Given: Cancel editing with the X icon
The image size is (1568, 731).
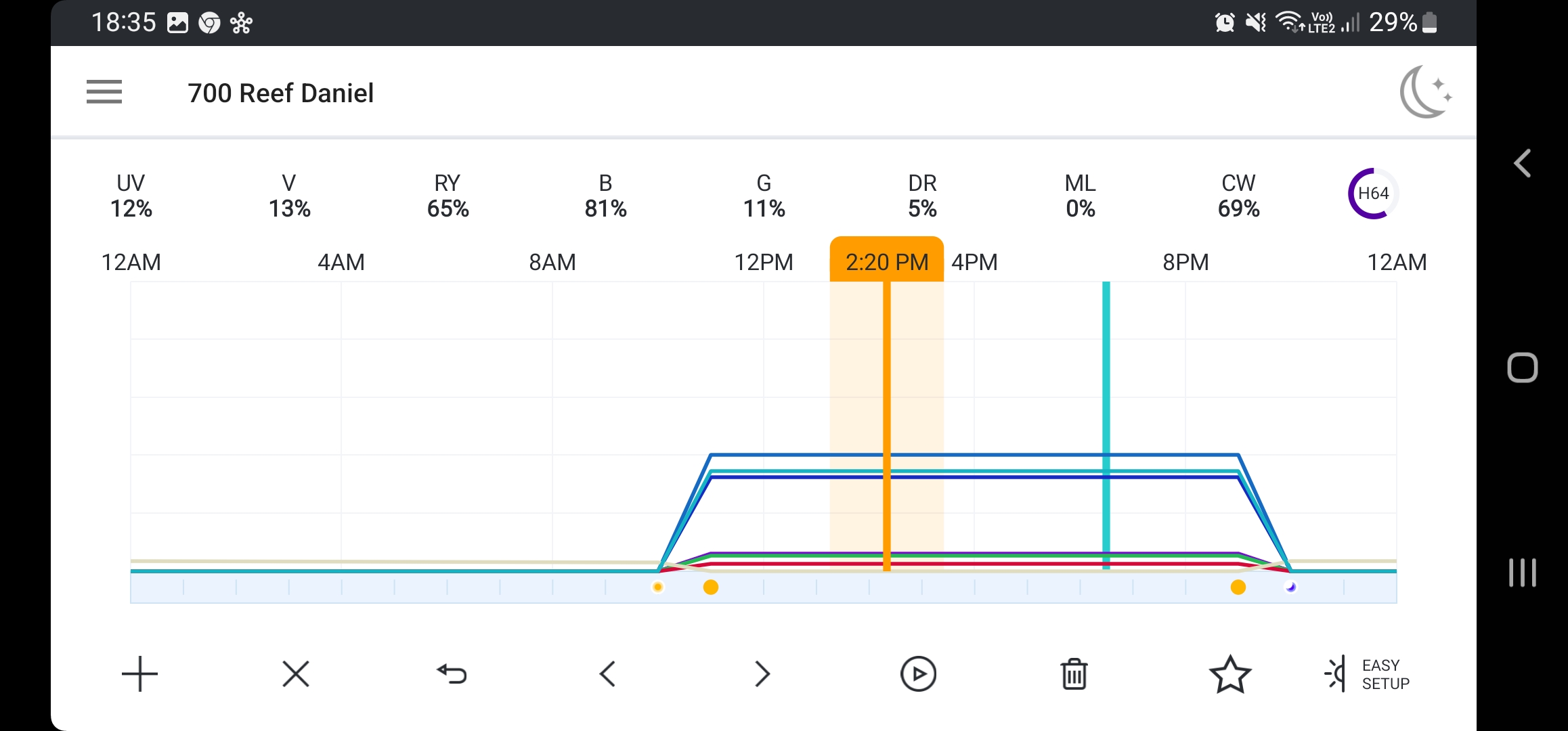Looking at the screenshot, I should (x=296, y=674).
